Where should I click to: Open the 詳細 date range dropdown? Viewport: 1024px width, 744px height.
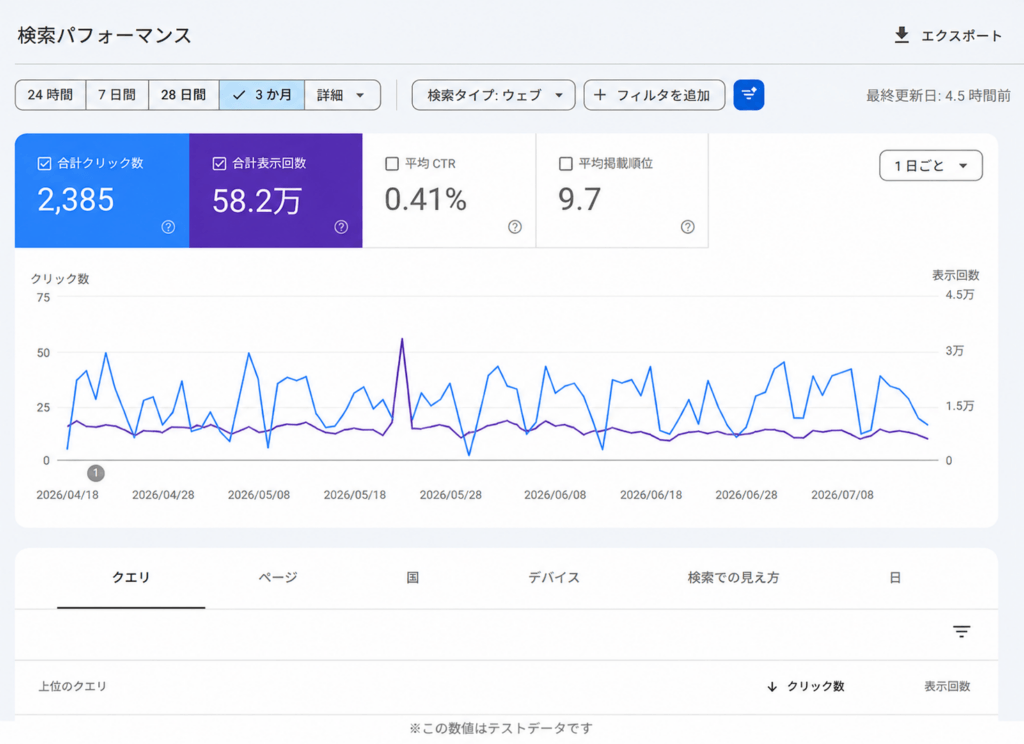click(342, 95)
